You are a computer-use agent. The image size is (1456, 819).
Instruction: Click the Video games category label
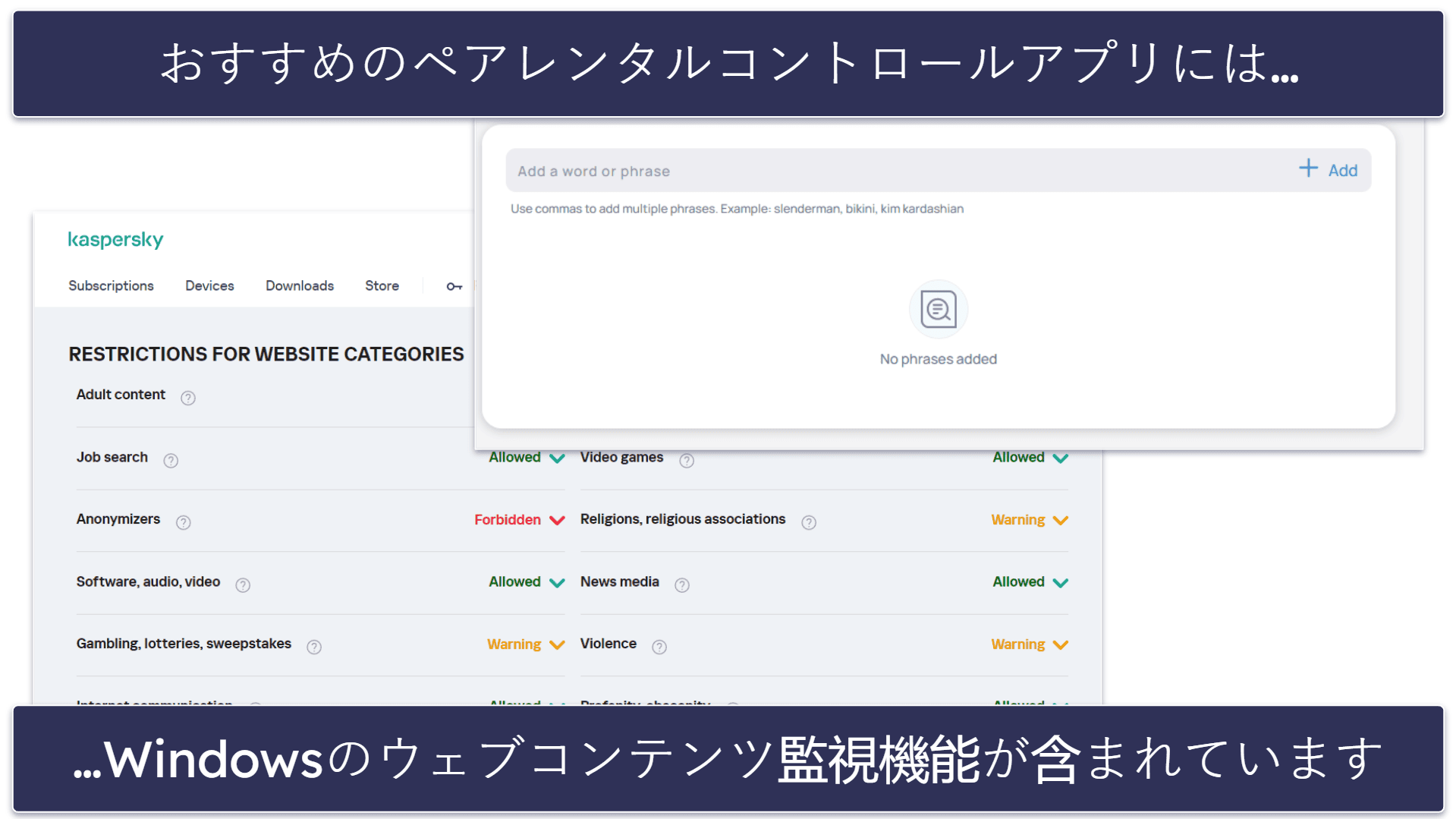pyautogui.click(x=621, y=457)
